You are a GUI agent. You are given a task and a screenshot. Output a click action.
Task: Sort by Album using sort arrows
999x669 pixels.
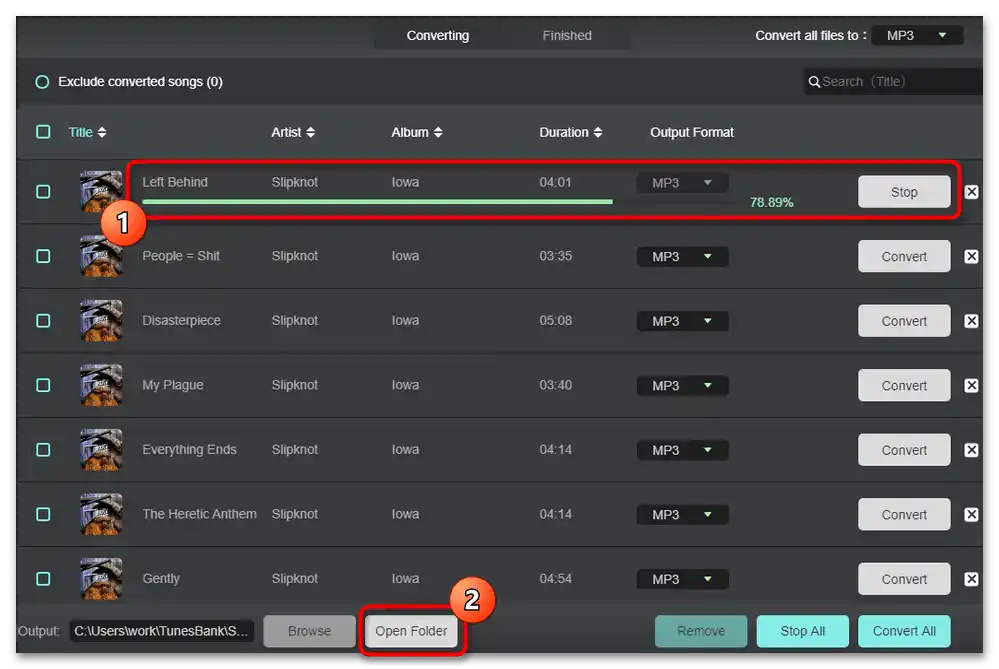pos(438,132)
